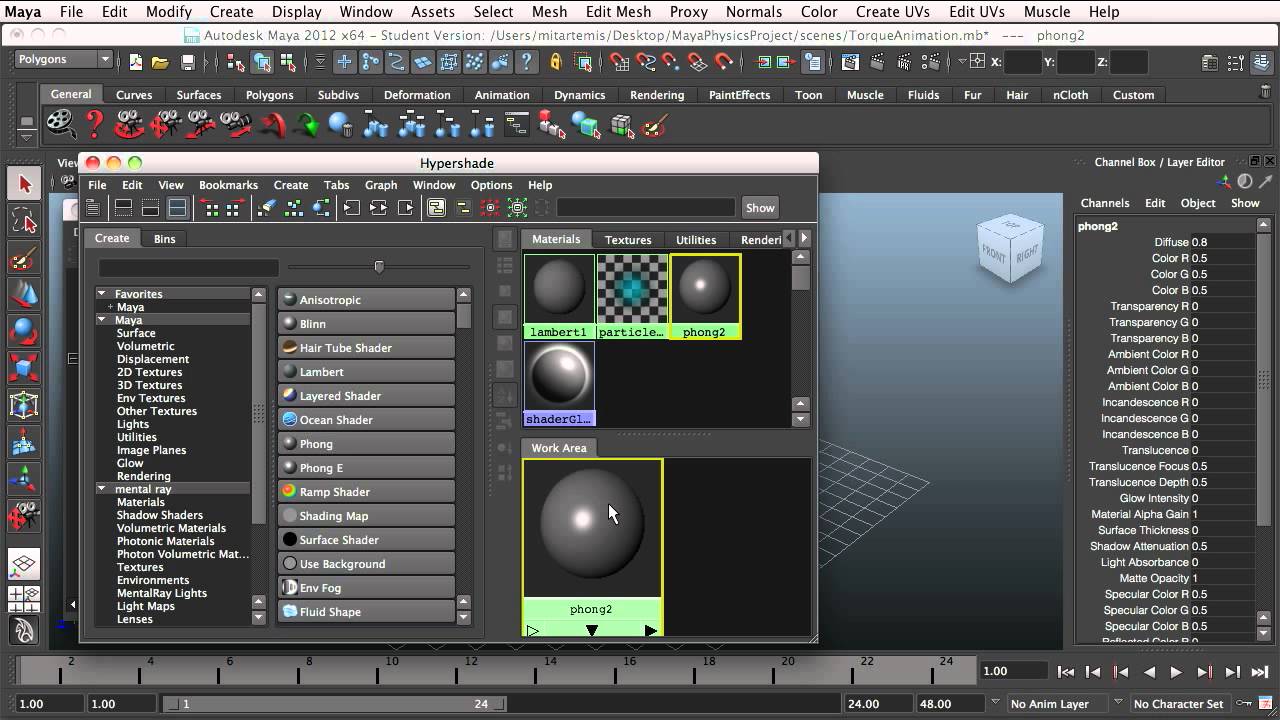1280x720 pixels.
Task: Toggle the Tool Settings icon at top right
Action: (x=1237, y=62)
